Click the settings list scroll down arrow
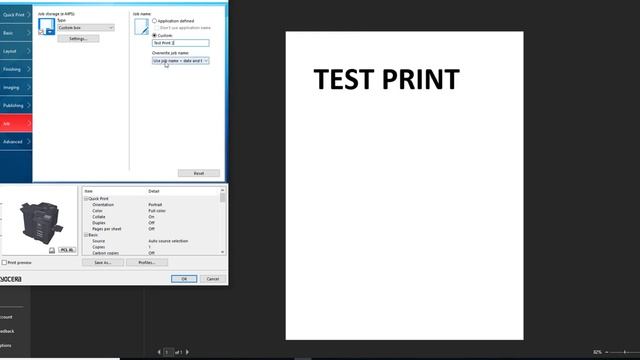 point(222,252)
